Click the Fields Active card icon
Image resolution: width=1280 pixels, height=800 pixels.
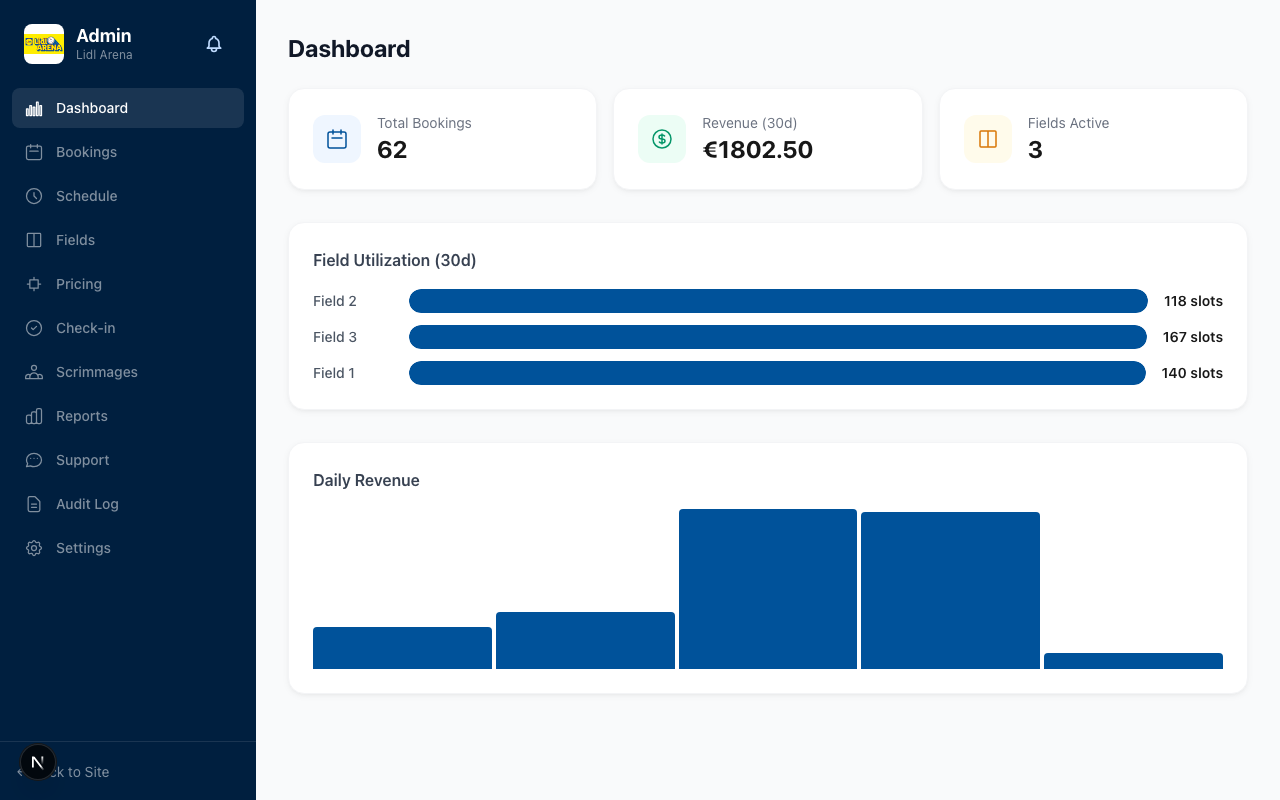(988, 139)
